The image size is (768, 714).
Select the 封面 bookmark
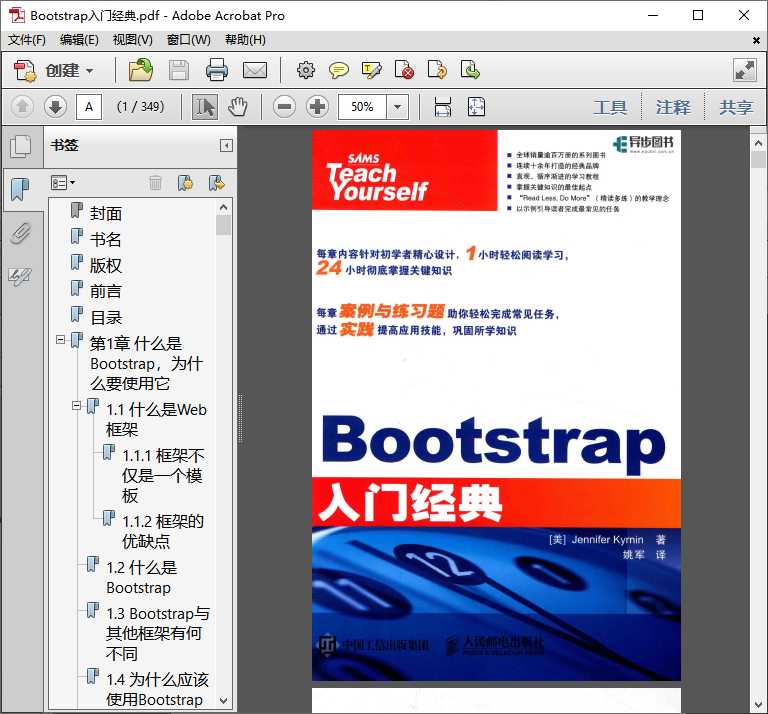(x=106, y=214)
